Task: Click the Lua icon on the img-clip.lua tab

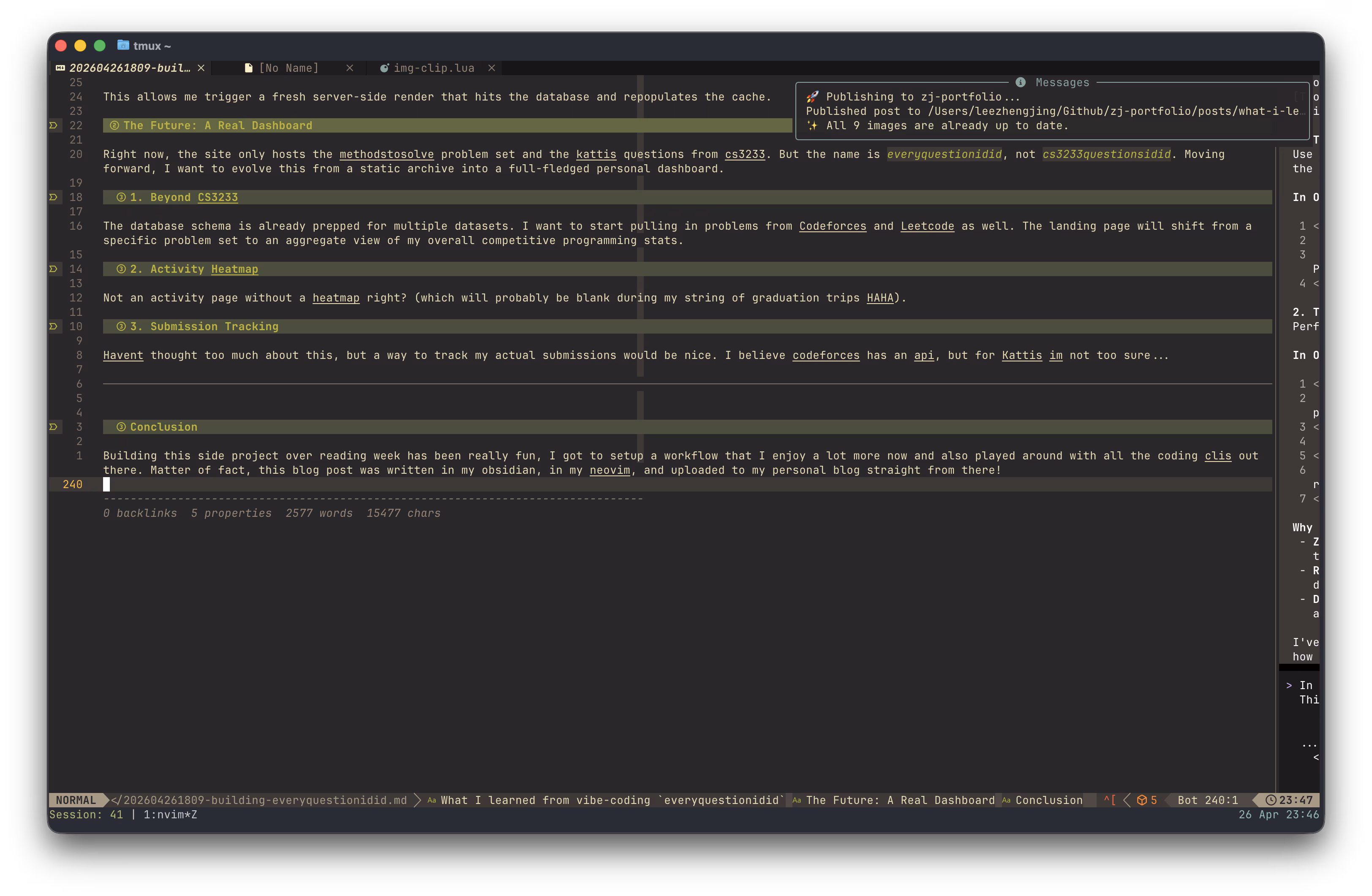Action: 384,68
